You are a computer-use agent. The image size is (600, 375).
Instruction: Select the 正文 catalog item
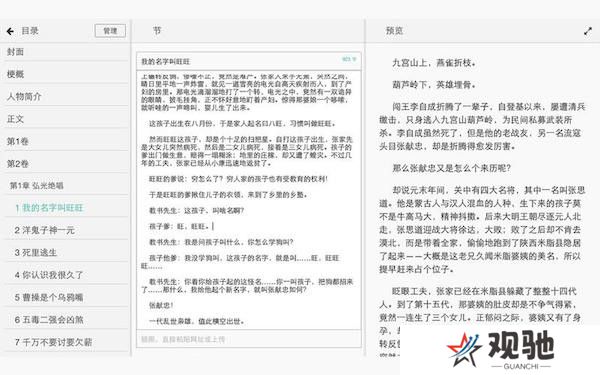click(x=67, y=119)
